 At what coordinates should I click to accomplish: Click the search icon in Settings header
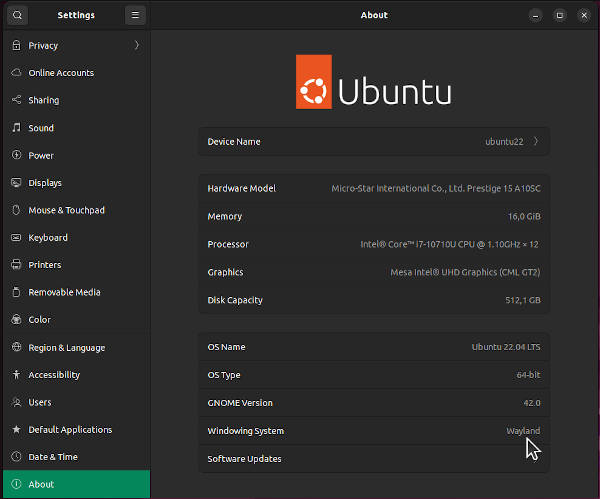[17, 15]
